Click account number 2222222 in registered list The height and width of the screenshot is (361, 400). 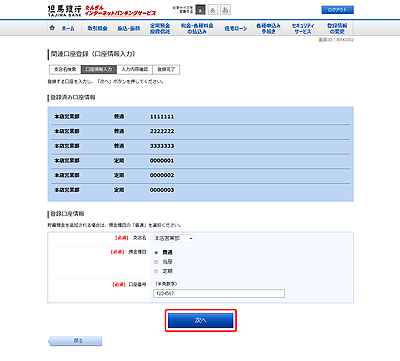tap(162, 131)
